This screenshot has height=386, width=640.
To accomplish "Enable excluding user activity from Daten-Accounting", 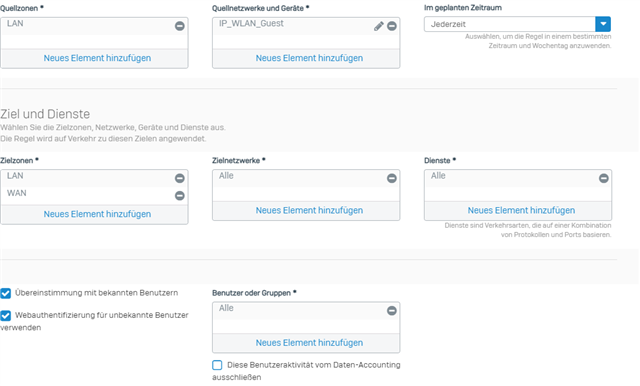I will (217, 365).
